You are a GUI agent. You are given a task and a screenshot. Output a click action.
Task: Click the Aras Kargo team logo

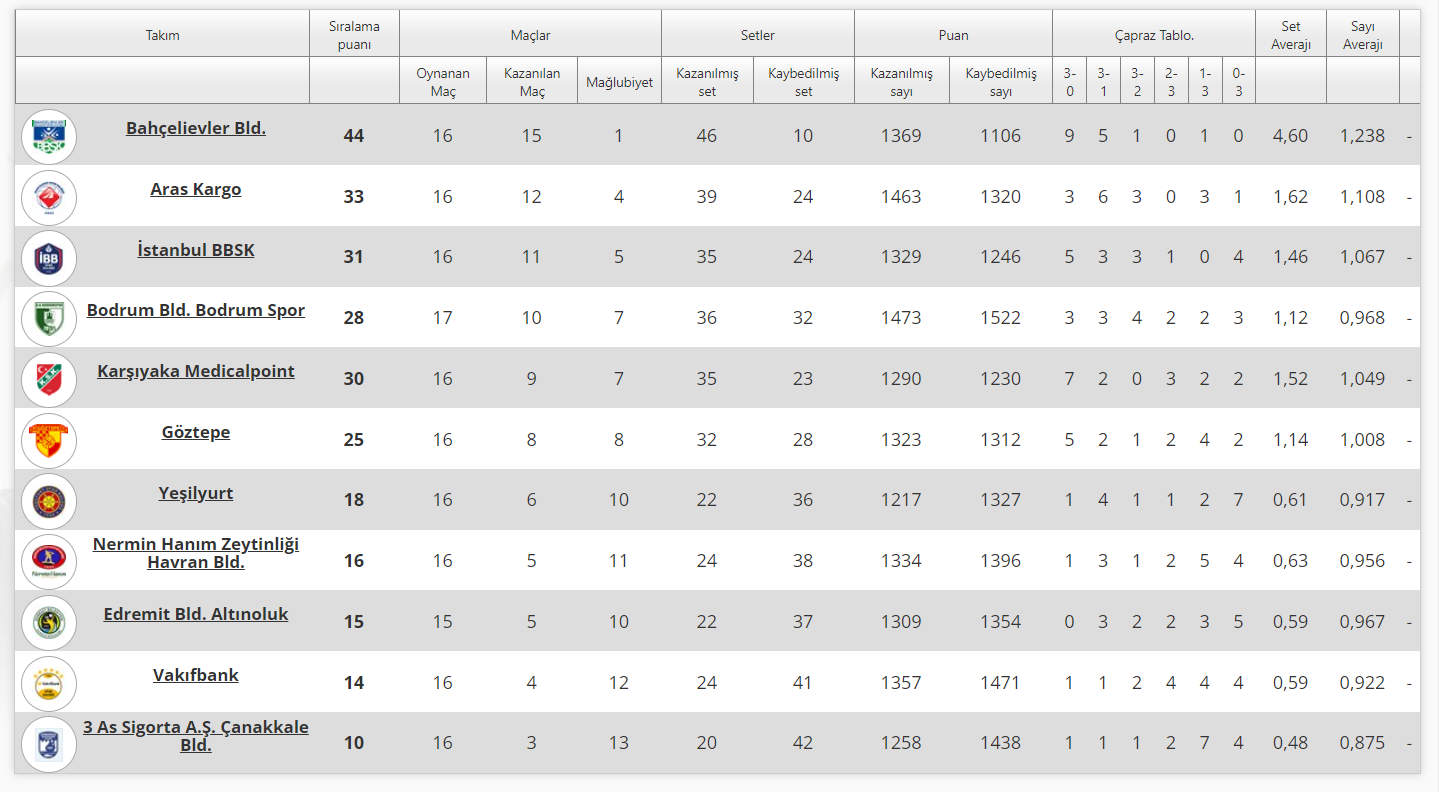(x=49, y=198)
